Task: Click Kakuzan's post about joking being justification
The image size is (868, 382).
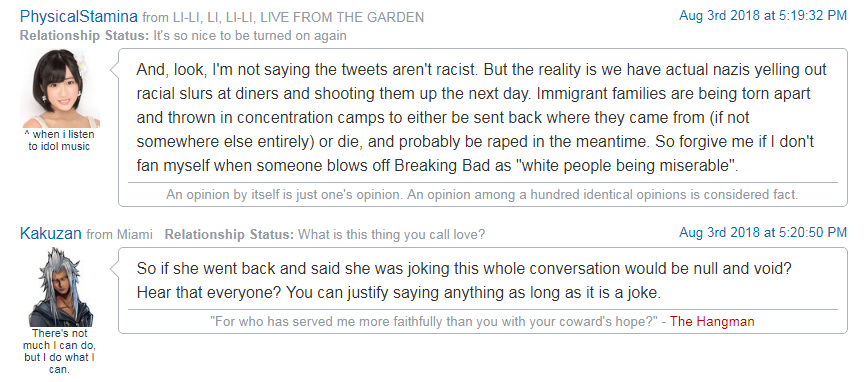Action: 463,281
